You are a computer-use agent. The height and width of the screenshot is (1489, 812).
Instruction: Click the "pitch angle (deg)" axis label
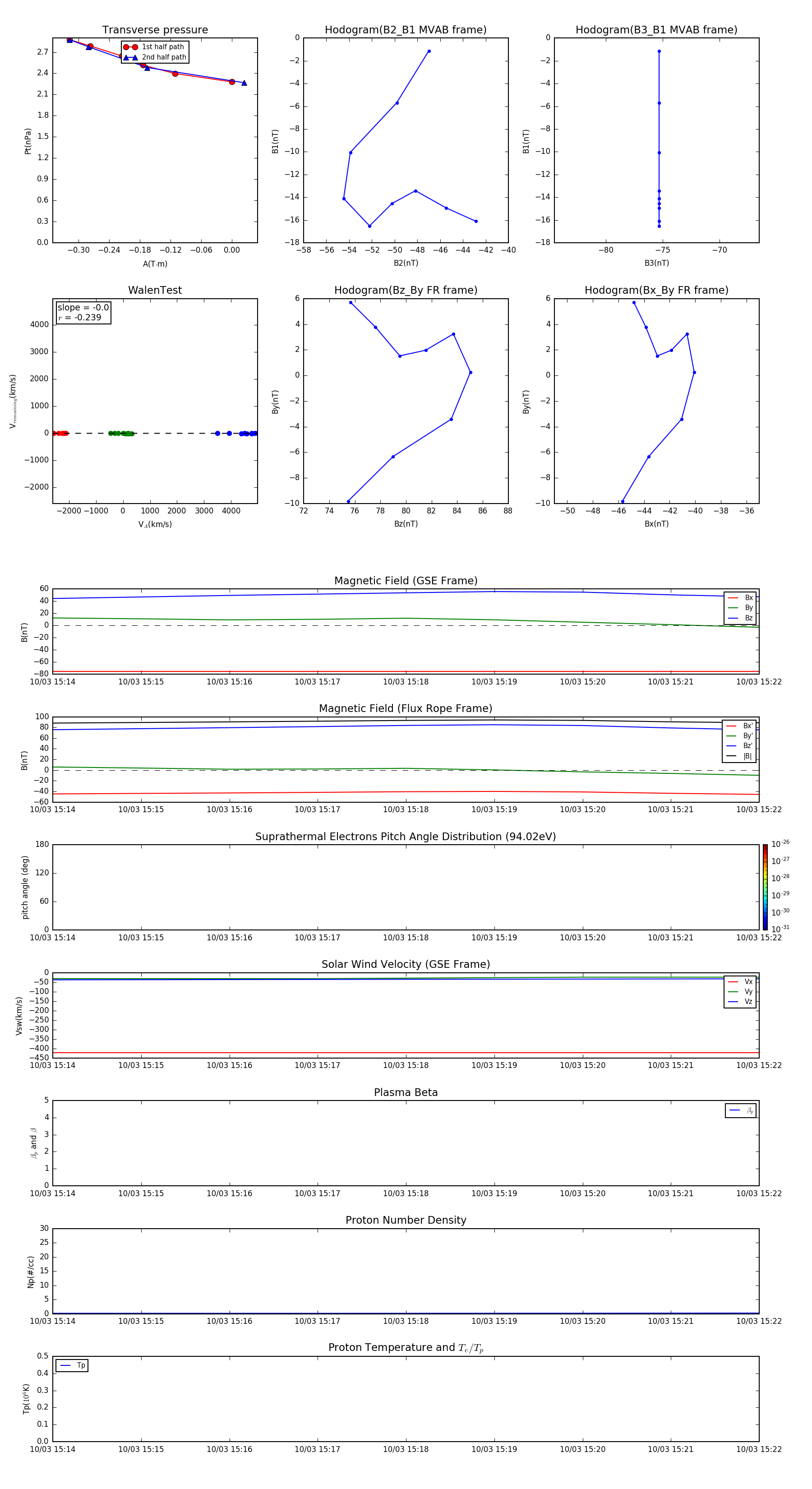25,887
